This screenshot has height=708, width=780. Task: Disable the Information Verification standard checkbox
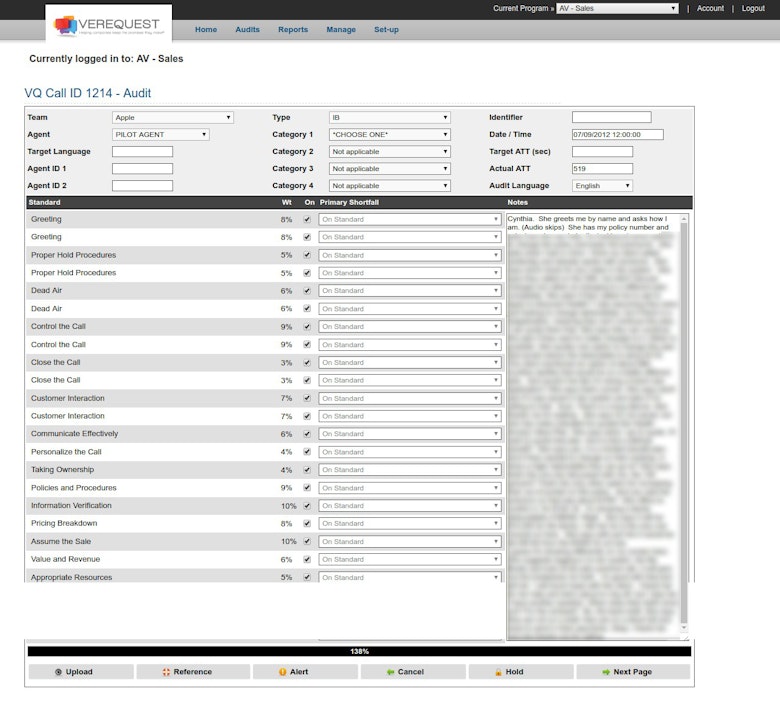307,506
